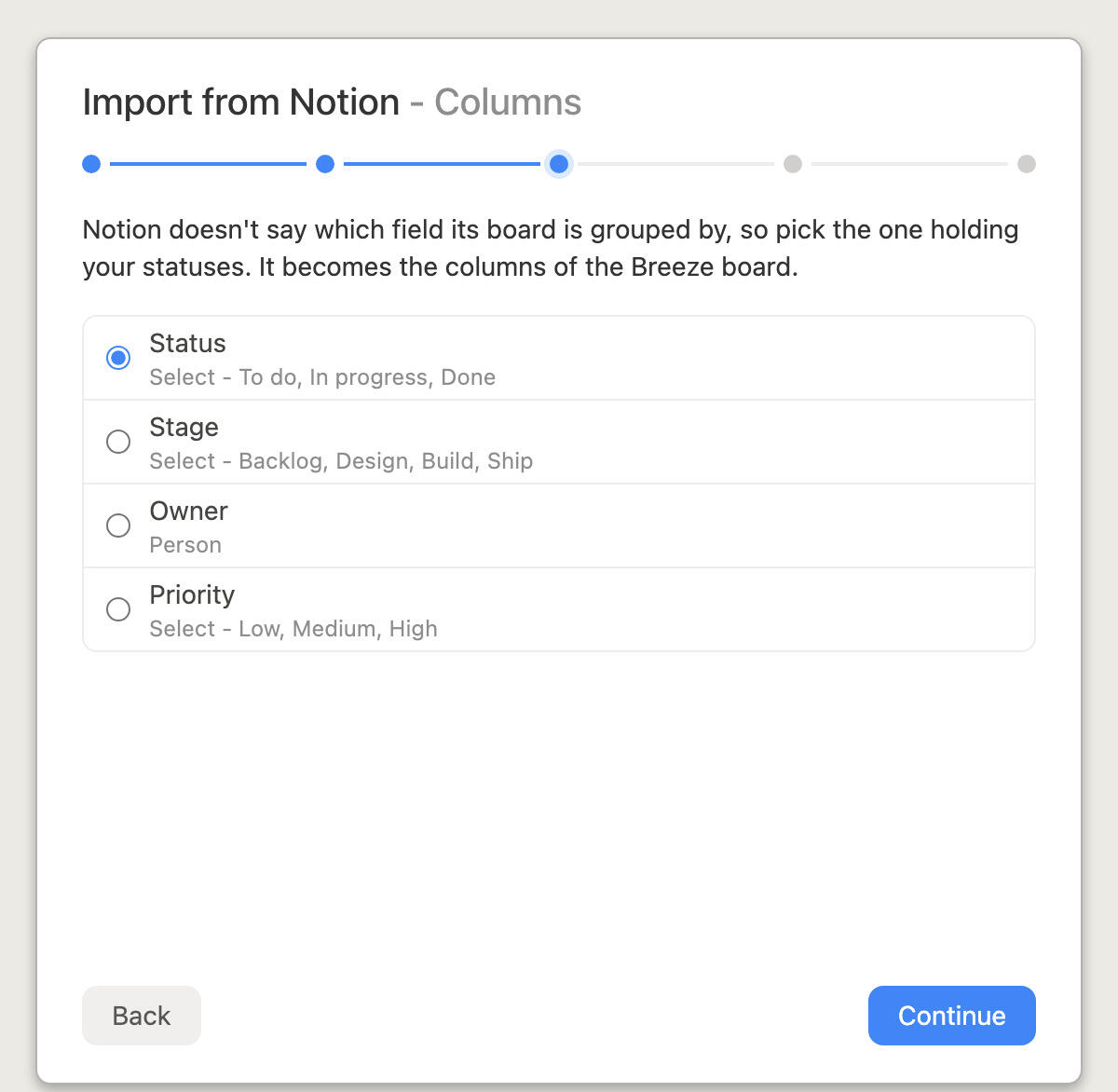This screenshot has height=1092, width=1118.
Task: Click the current third step dot
Action: tap(559, 164)
